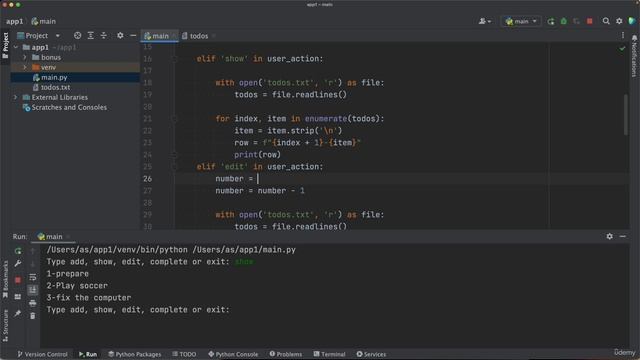Clear all Run console output
The width and height of the screenshot is (640, 360).
(x=33, y=316)
